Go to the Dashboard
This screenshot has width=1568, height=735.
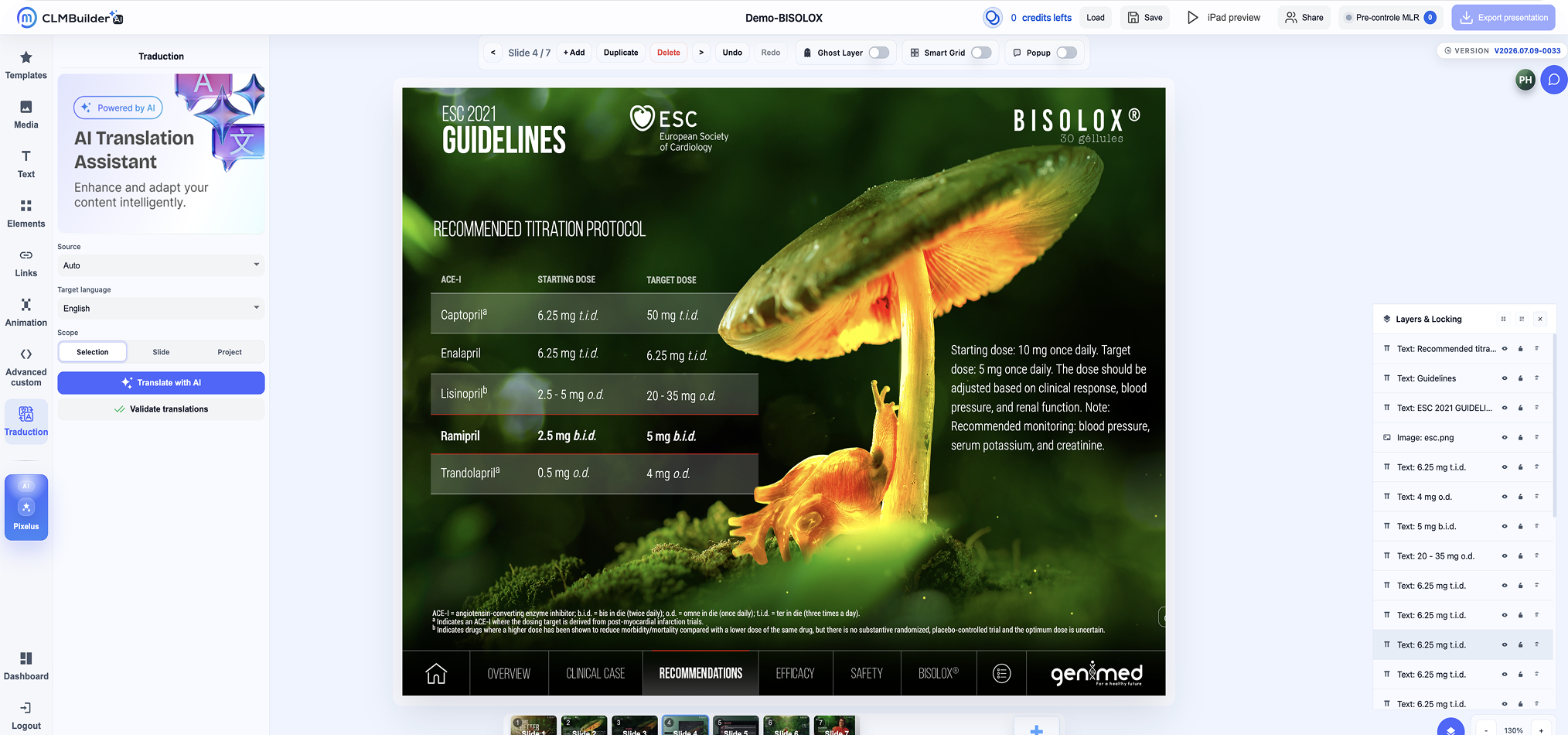pos(26,666)
